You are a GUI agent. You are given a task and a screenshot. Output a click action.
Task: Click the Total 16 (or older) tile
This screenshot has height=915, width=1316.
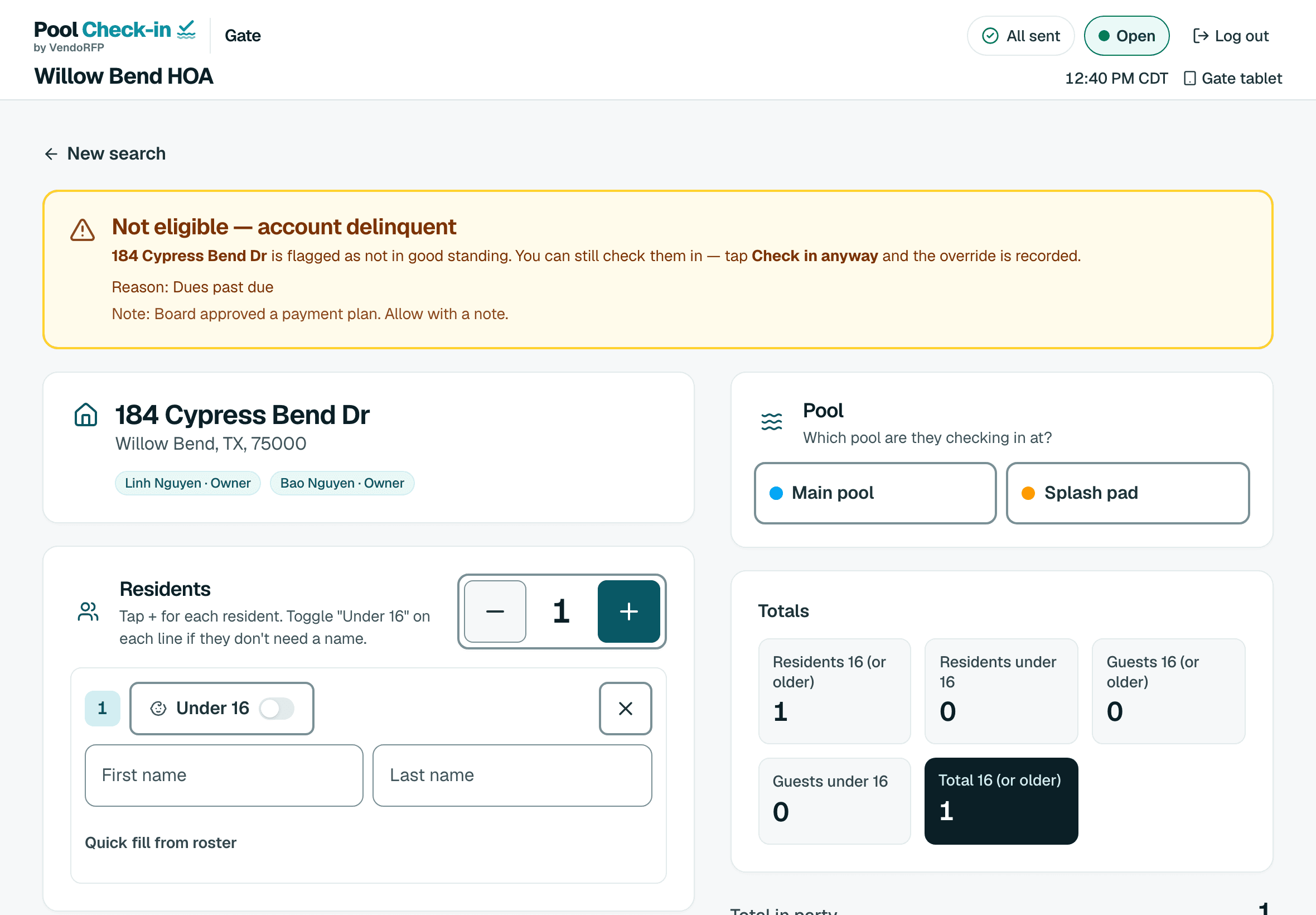pyautogui.click(x=1001, y=801)
